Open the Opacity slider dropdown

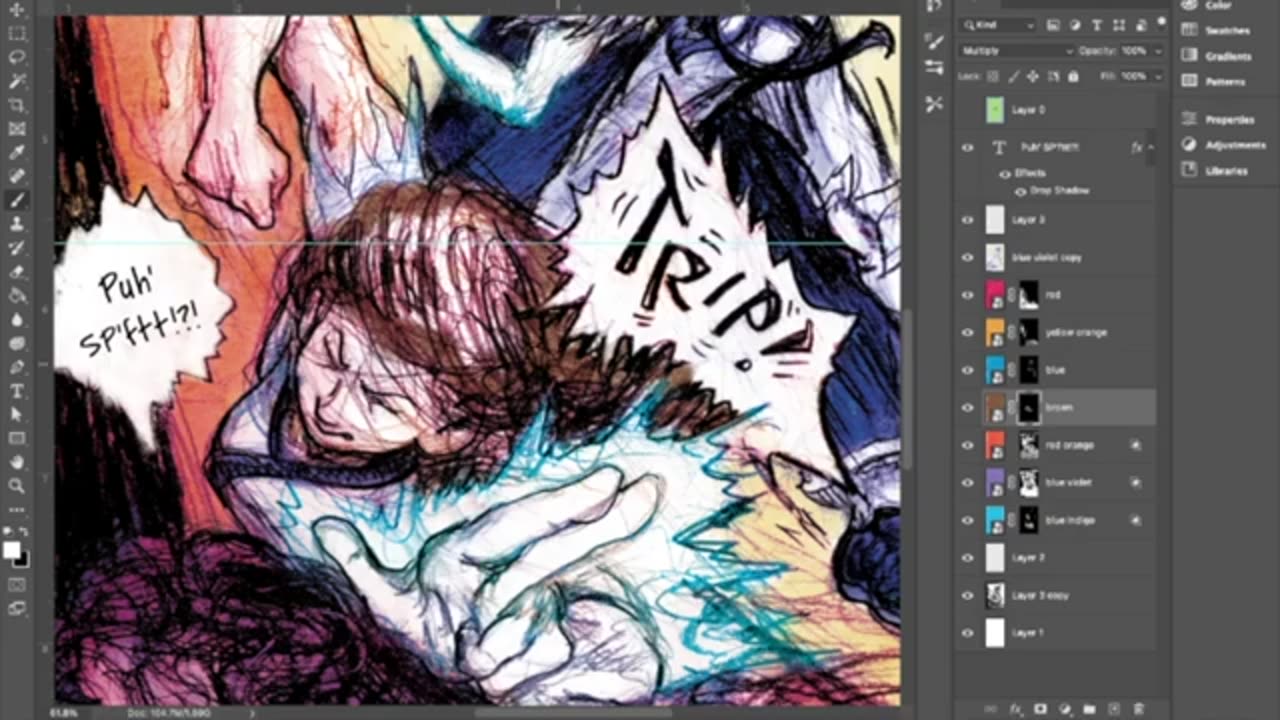[x=1159, y=51]
